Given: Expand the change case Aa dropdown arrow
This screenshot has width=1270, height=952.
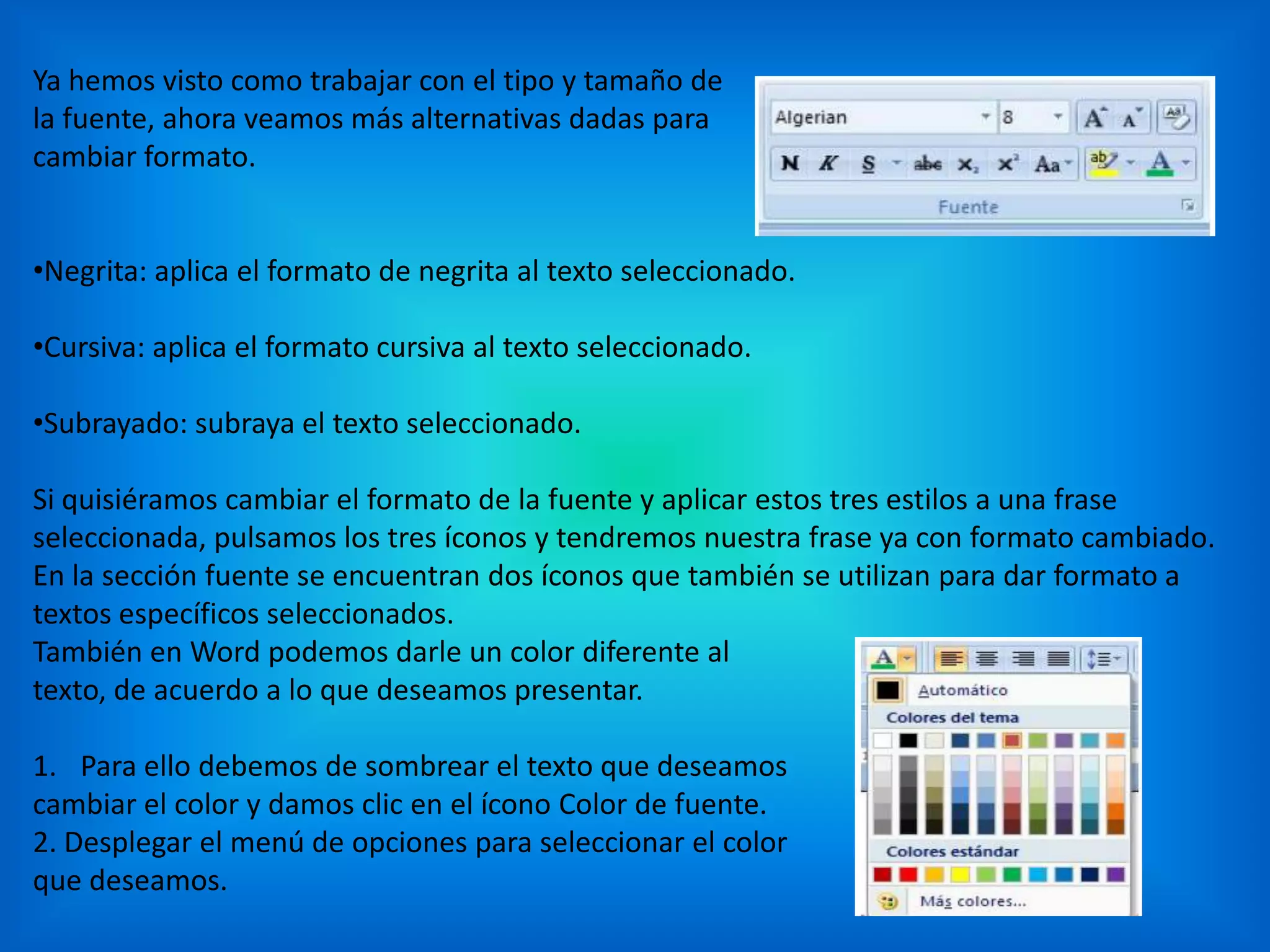Looking at the screenshot, I should 1068,164.
